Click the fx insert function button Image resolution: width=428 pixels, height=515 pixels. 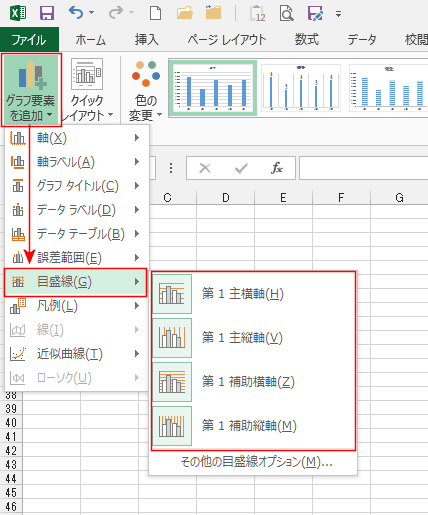click(277, 168)
